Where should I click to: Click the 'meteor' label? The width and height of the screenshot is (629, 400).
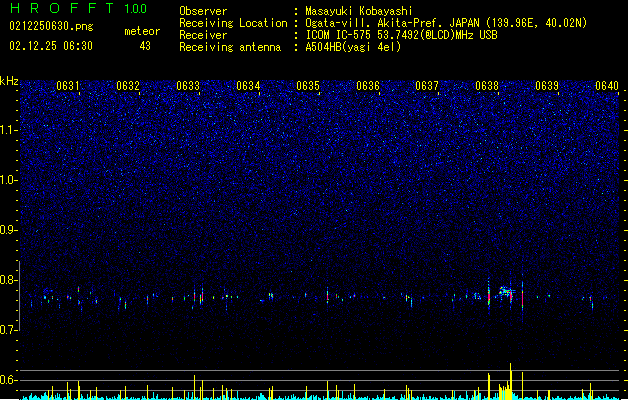click(142, 31)
